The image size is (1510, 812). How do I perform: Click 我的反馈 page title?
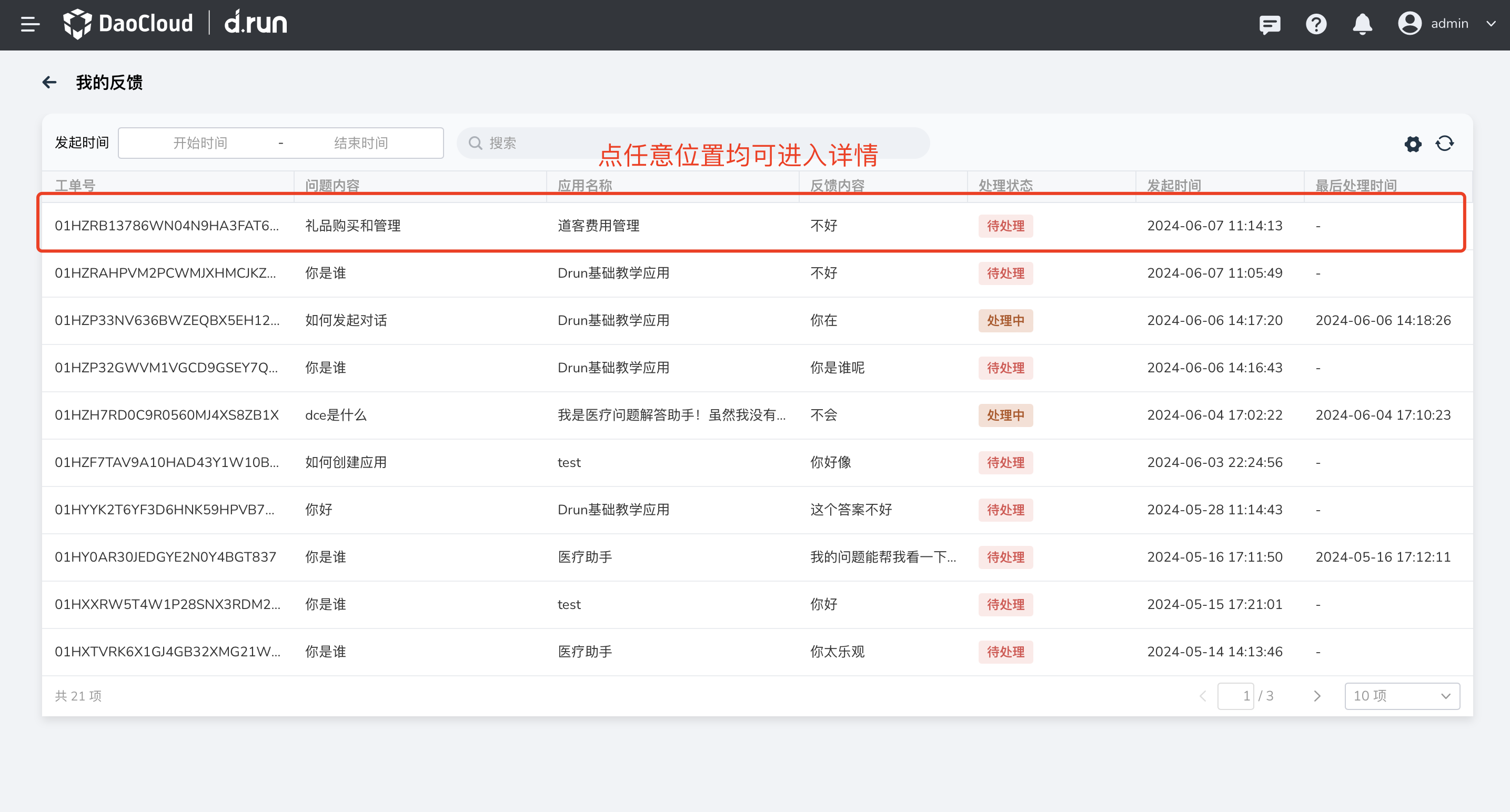109,82
